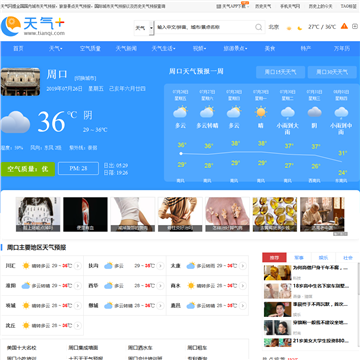Open the 周口租车 link
The height and width of the screenshot is (360, 360).
pos(197,348)
